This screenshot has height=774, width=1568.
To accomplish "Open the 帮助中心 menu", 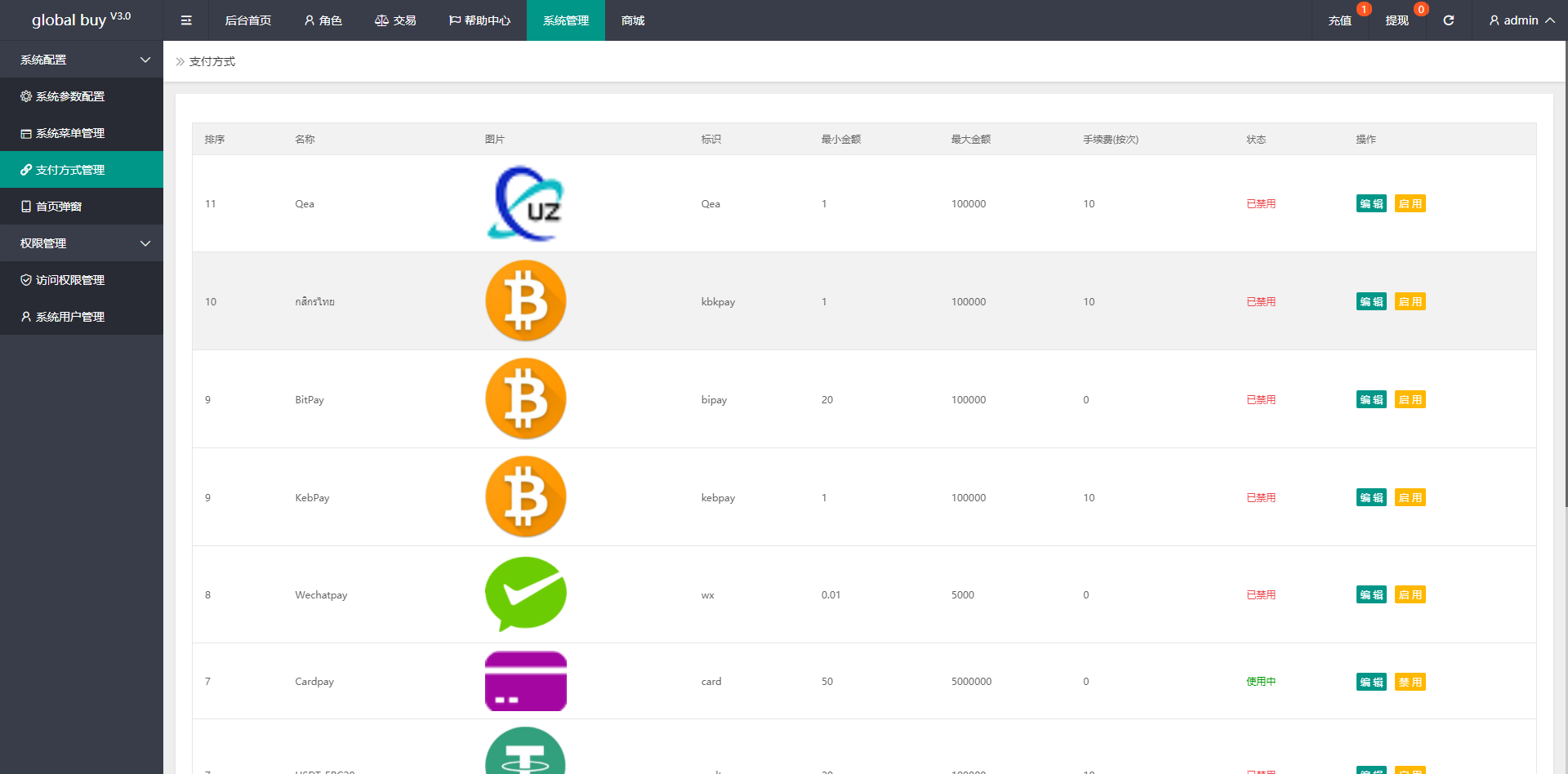I will point(479,20).
